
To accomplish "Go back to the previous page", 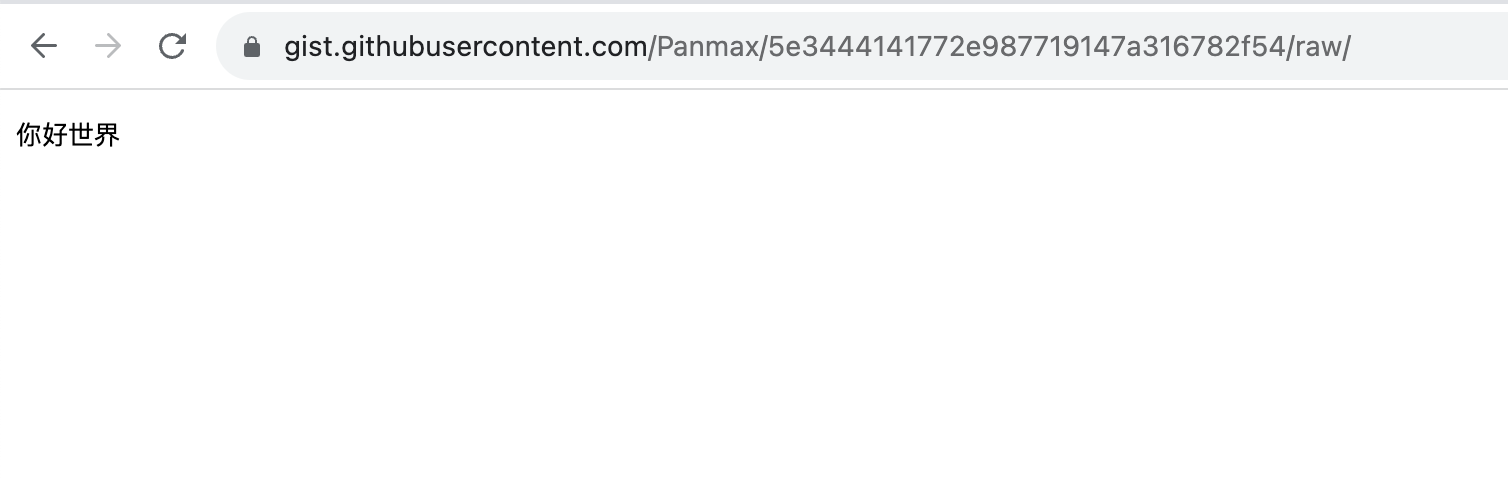I will (x=44, y=46).
